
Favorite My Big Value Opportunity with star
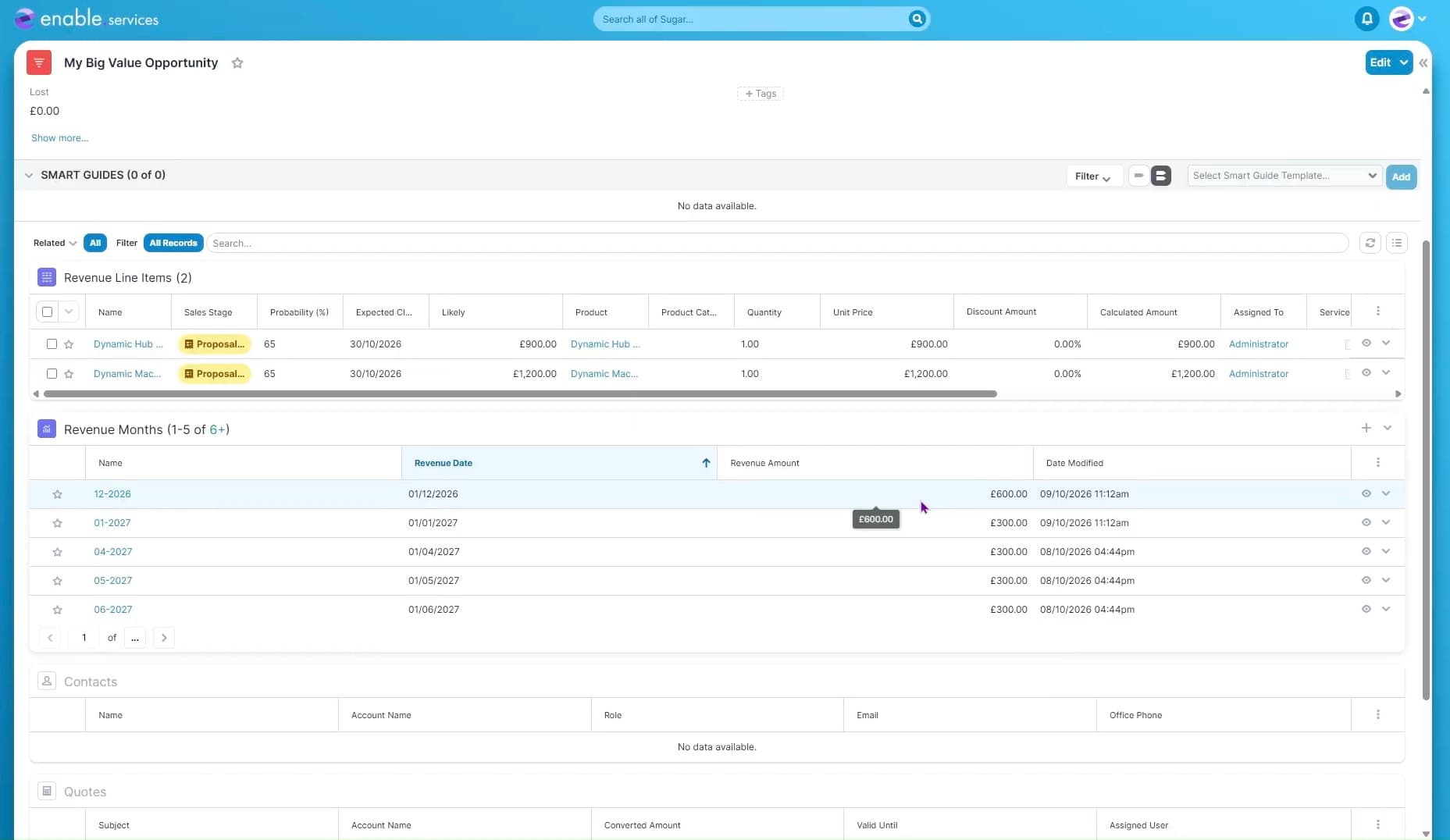coord(237,63)
